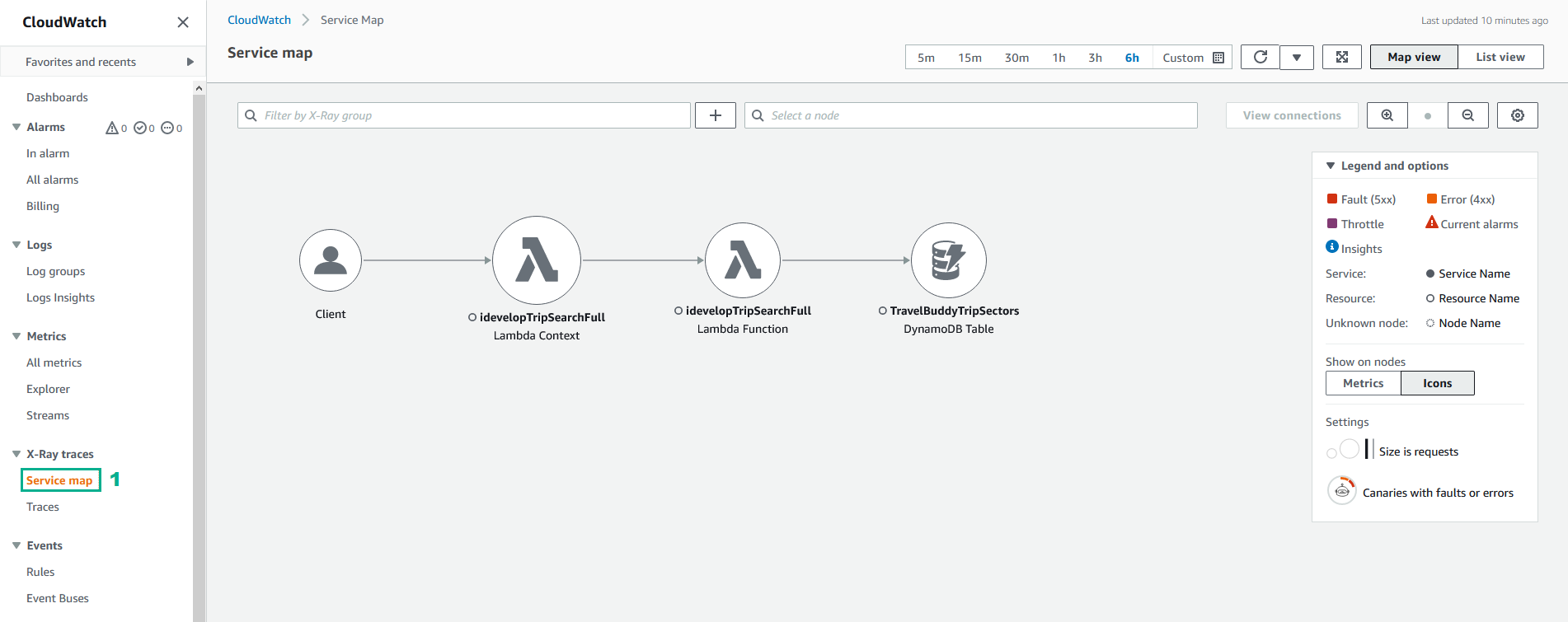Open the refresh interval dropdown arrow
This screenshot has height=622, width=1568.
click(1297, 57)
